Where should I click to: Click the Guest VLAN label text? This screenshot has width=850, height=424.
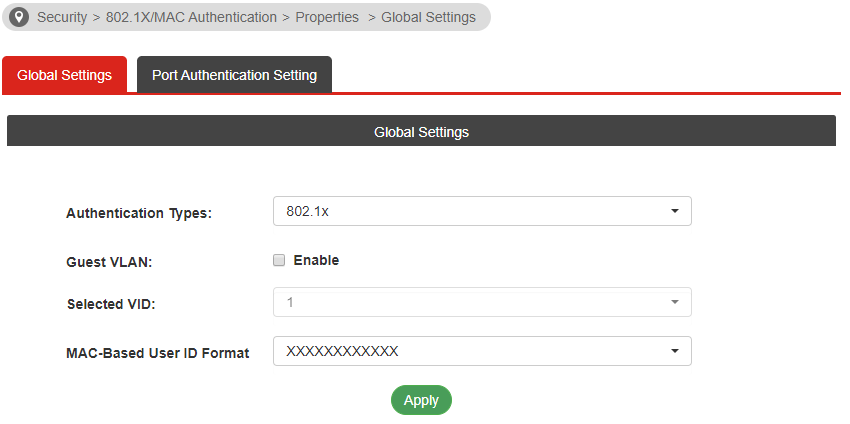[x=110, y=262]
